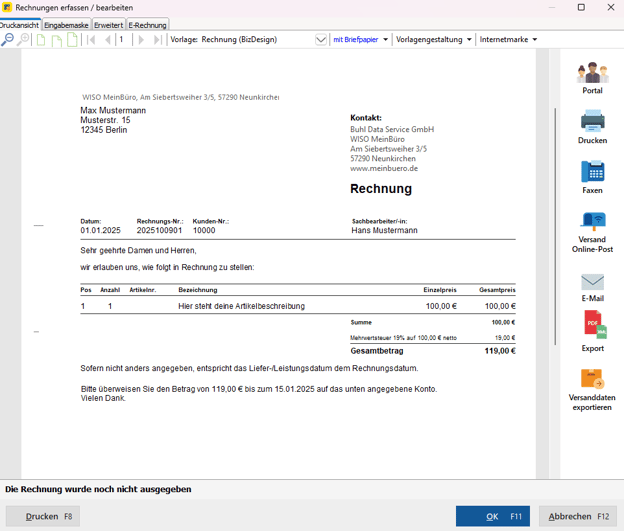Zoom out with the magnifier minus icon

8,39
